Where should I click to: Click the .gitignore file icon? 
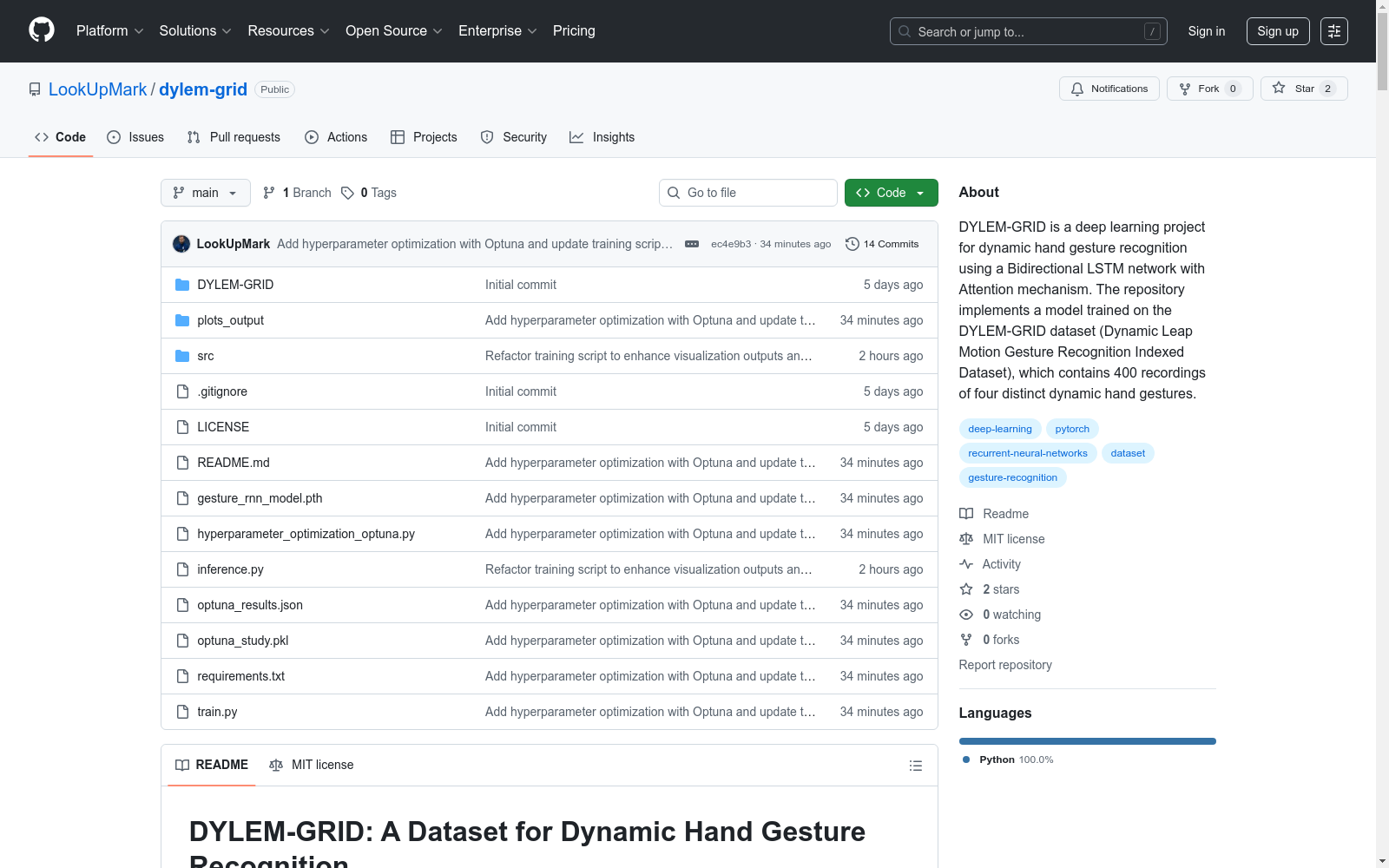tap(182, 391)
